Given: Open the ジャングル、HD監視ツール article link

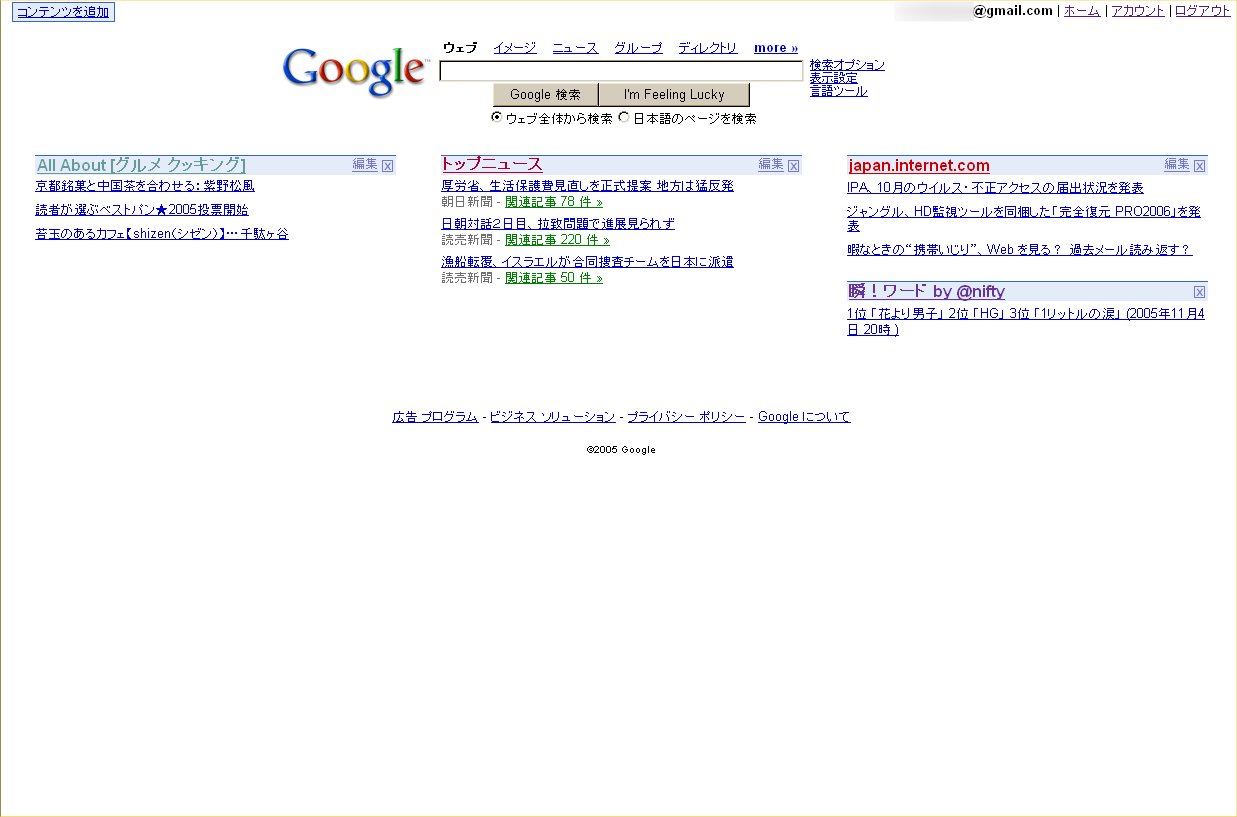Looking at the screenshot, I should (x=1024, y=218).
